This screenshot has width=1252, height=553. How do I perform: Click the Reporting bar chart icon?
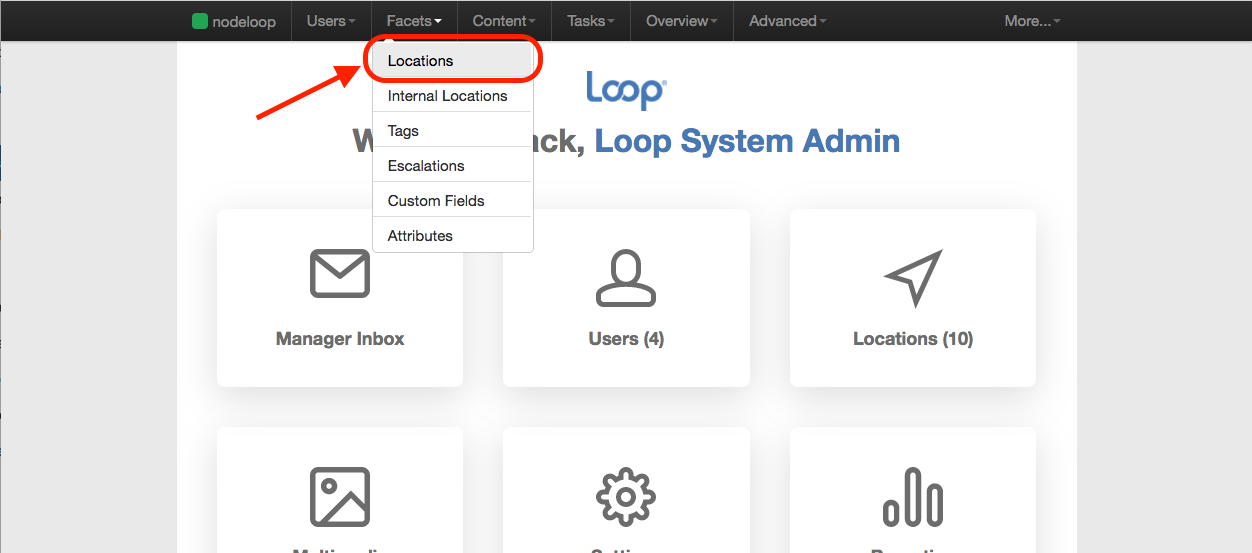(x=913, y=497)
